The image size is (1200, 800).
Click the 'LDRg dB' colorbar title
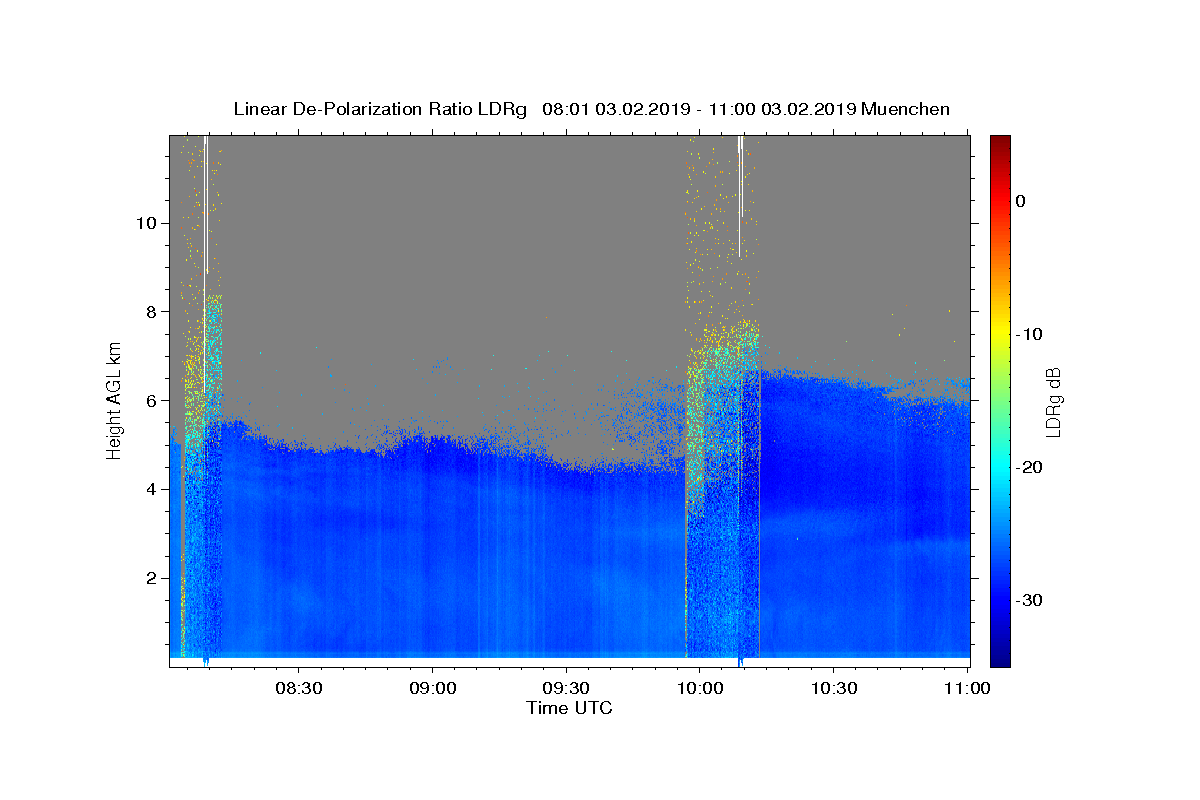[1053, 401]
